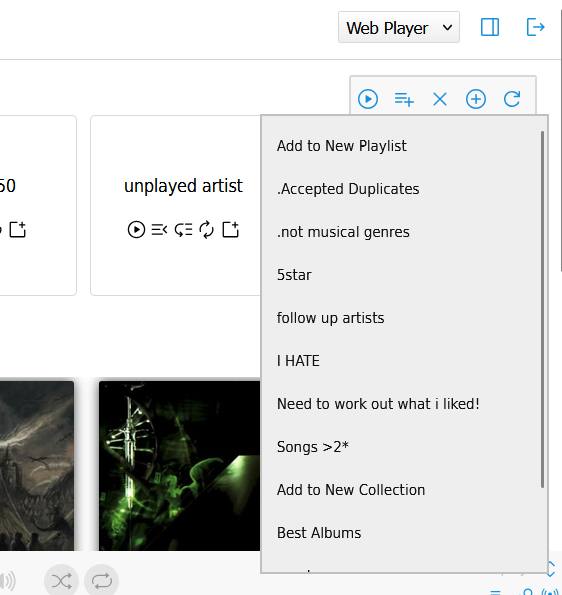The width and height of the screenshot is (562, 595).
Task: Click the logout icon at top right
Action: 535,27
